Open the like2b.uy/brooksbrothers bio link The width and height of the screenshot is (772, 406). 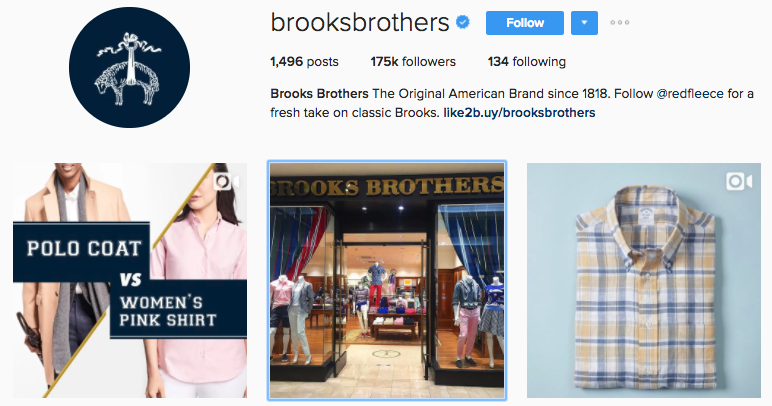pos(519,113)
